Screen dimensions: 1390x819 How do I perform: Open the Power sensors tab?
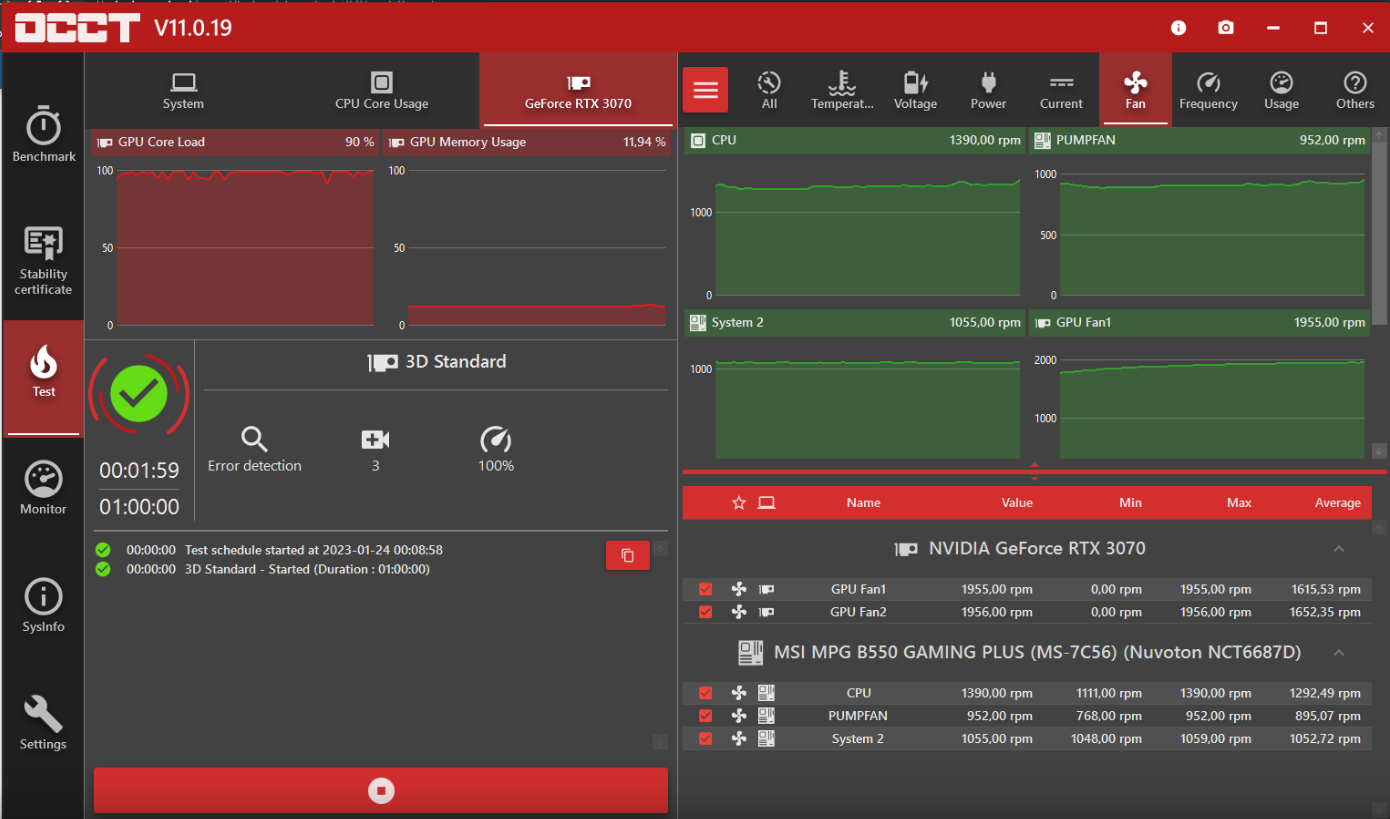click(x=988, y=90)
